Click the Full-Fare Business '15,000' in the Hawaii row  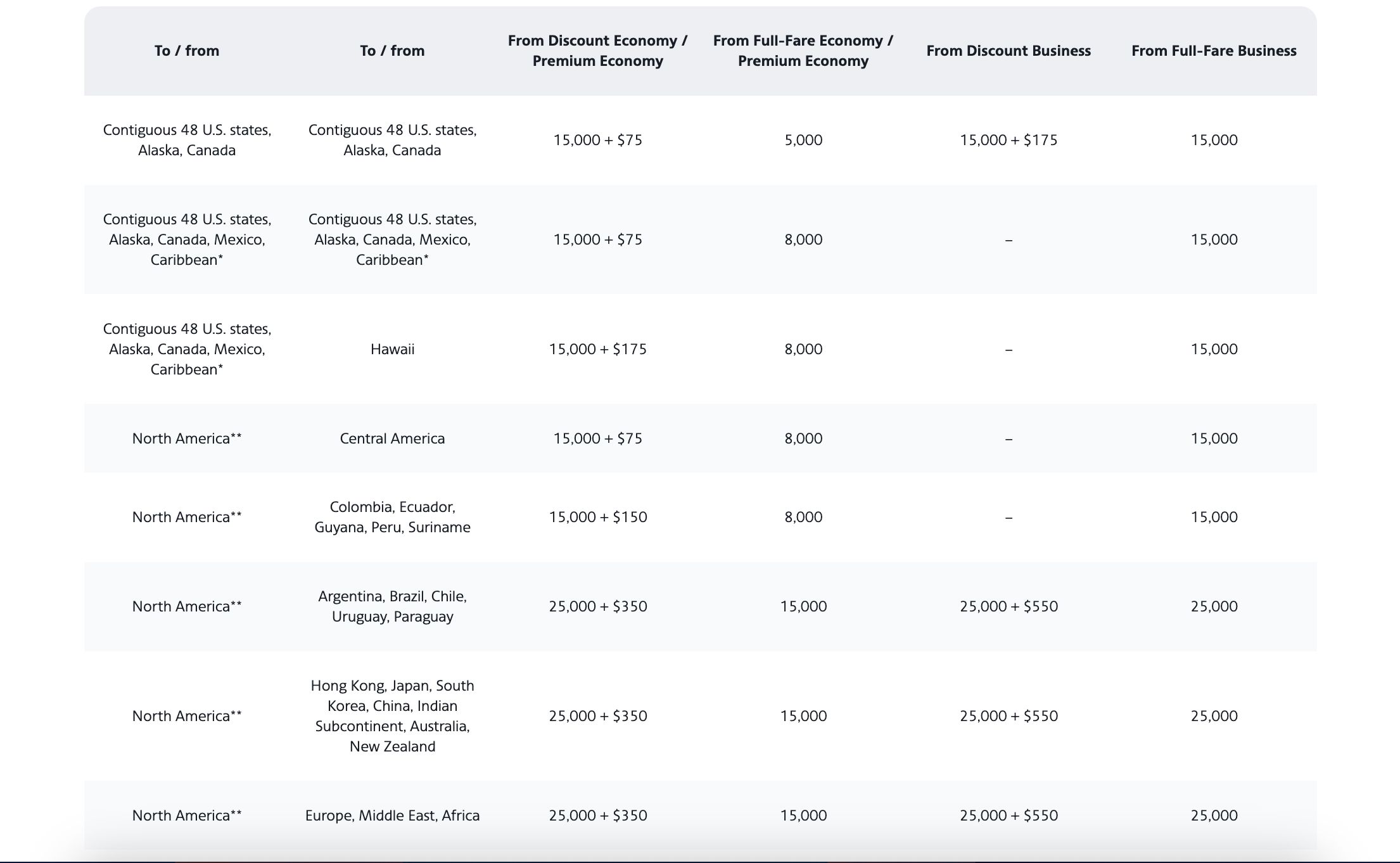coord(1214,349)
